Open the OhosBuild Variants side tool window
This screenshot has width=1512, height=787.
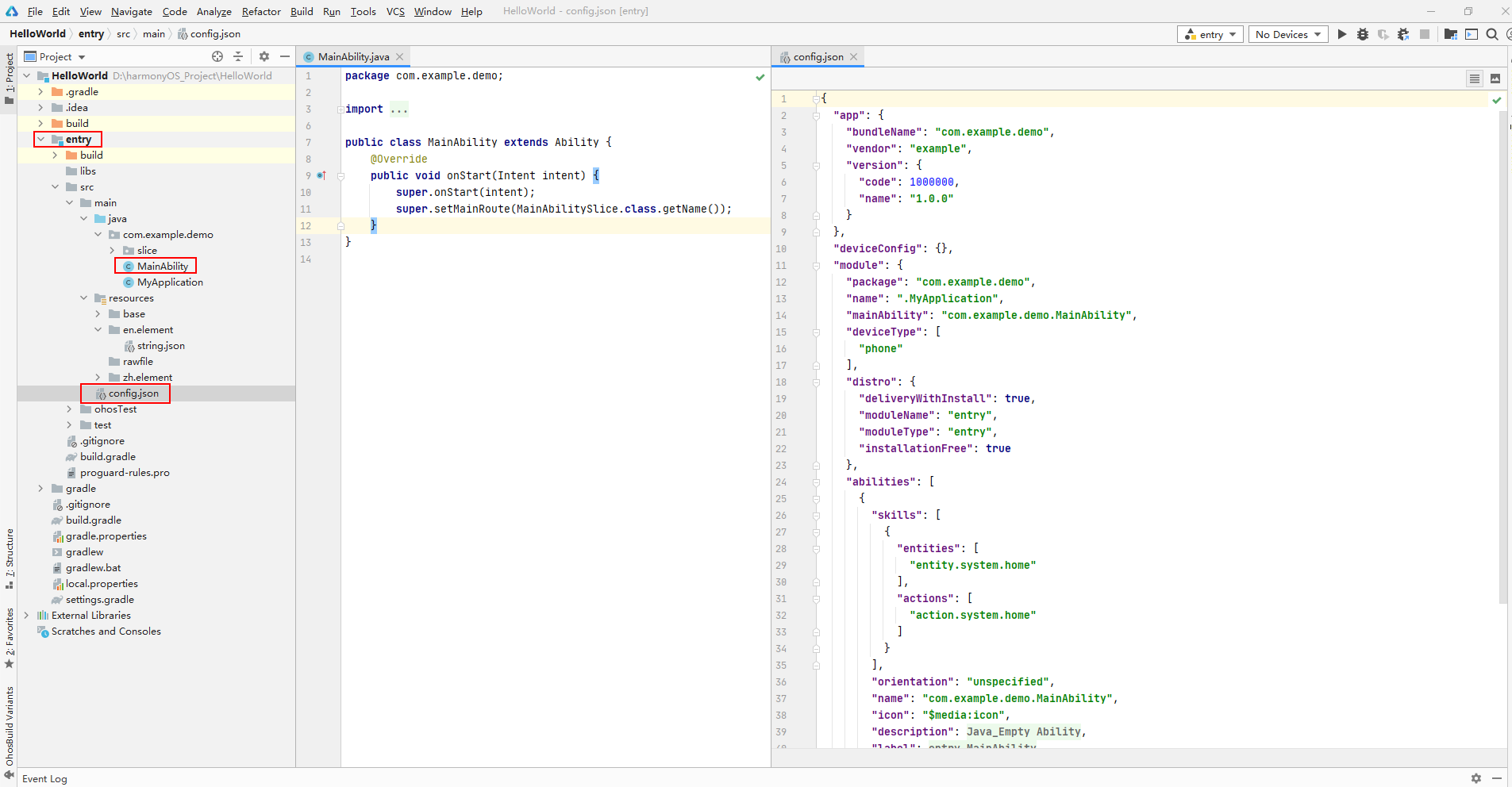click(10, 734)
